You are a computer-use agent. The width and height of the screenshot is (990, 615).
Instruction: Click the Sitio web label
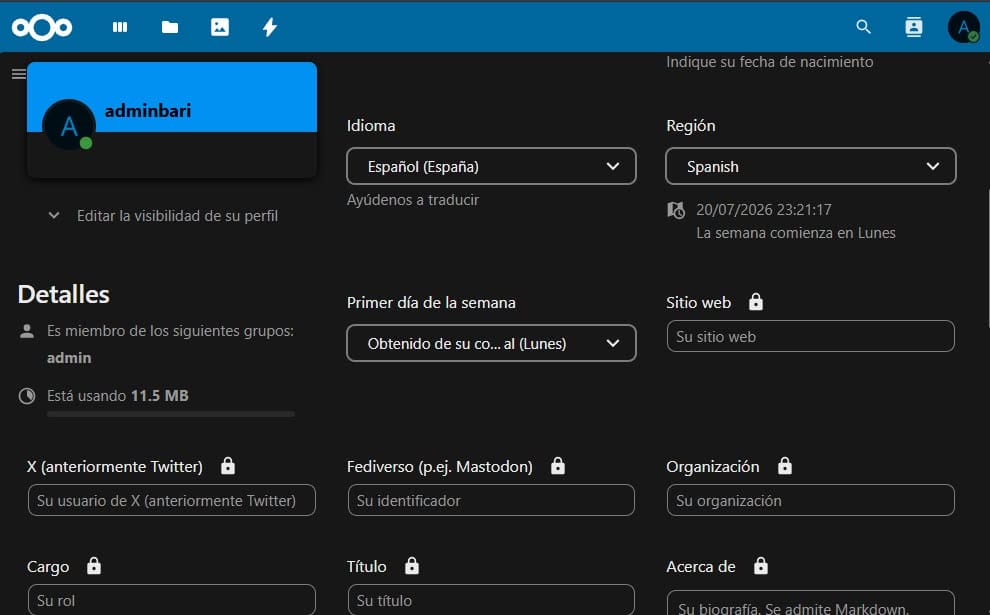point(698,302)
